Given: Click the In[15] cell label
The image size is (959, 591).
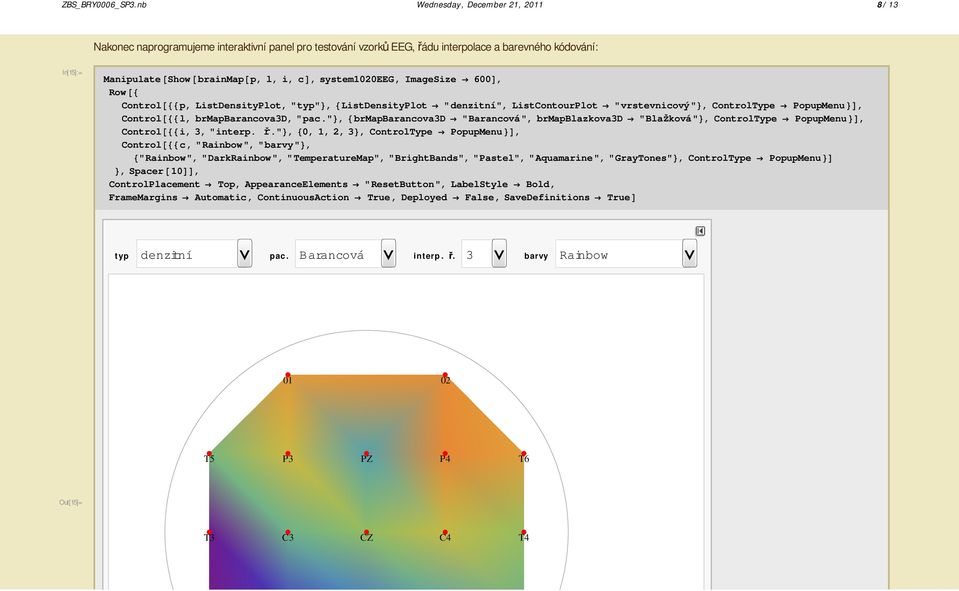Looking at the screenshot, I should click(71, 73).
